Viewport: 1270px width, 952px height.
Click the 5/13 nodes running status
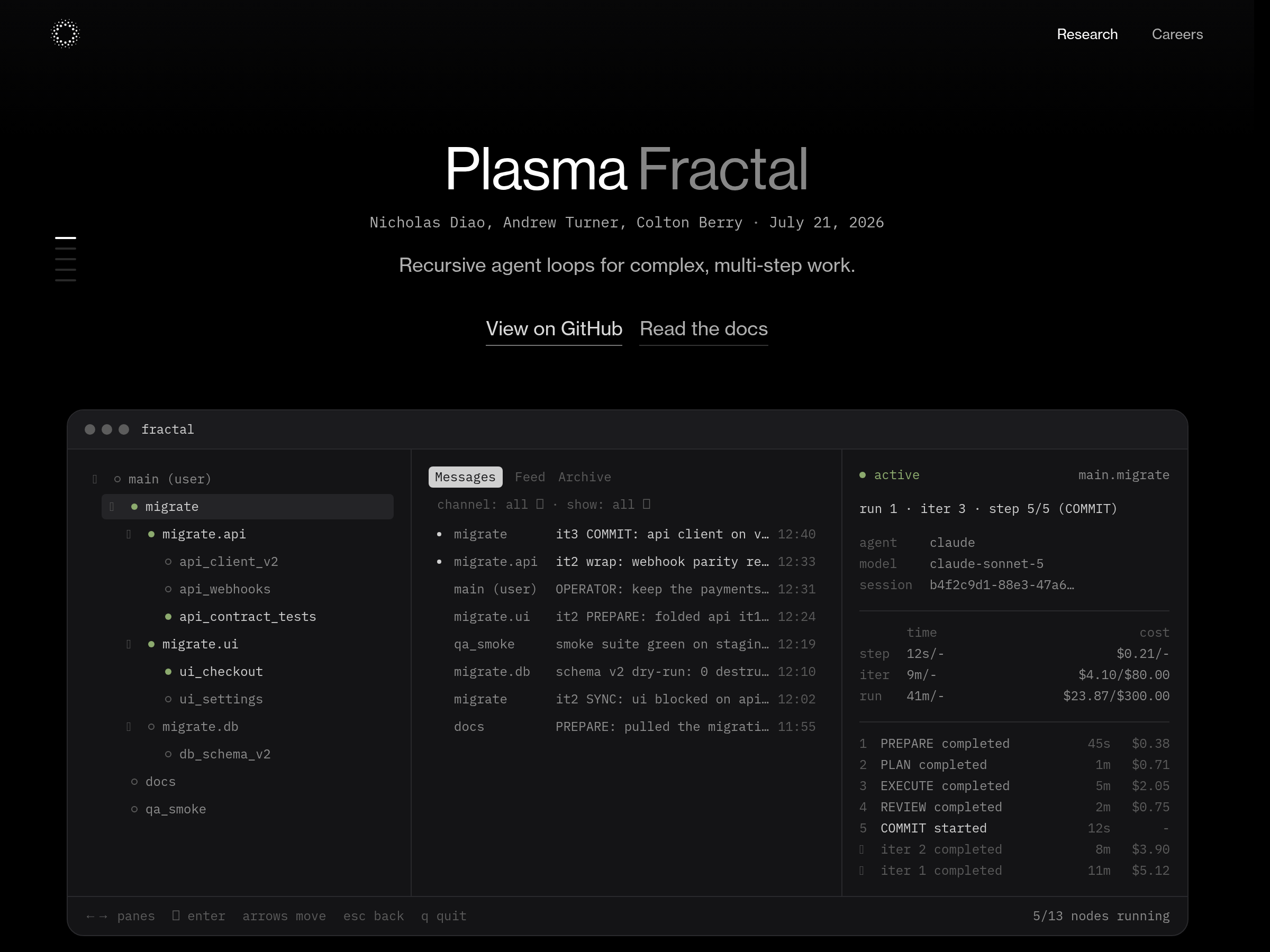pyautogui.click(x=1101, y=917)
